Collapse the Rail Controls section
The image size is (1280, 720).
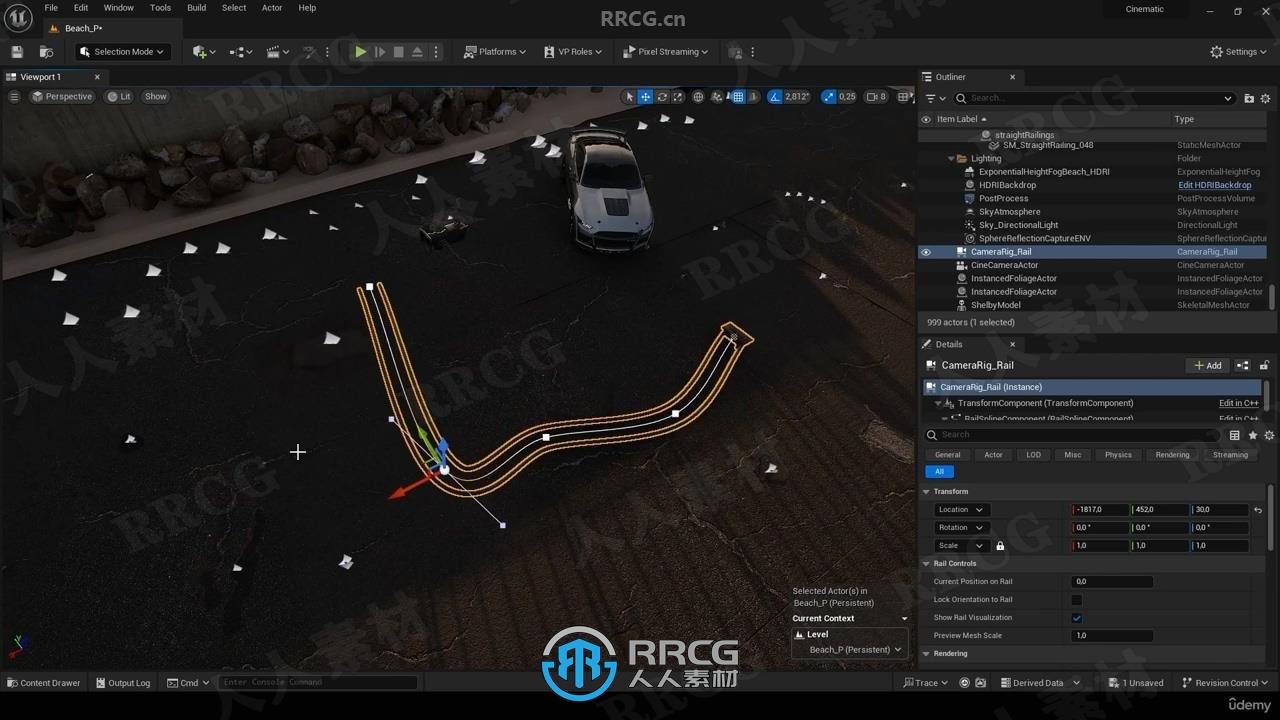(x=927, y=564)
